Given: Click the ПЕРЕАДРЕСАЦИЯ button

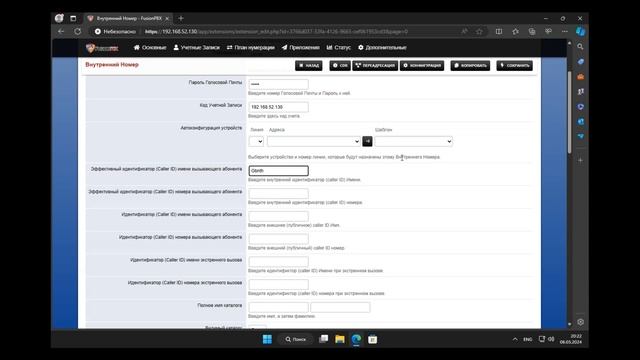Looking at the screenshot, I should (x=375, y=66).
